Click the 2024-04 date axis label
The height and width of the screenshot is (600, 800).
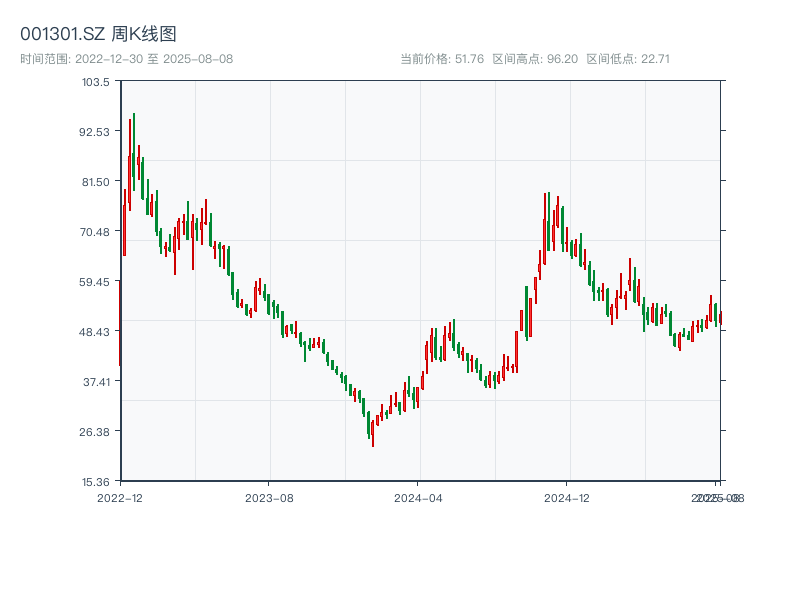[418, 497]
